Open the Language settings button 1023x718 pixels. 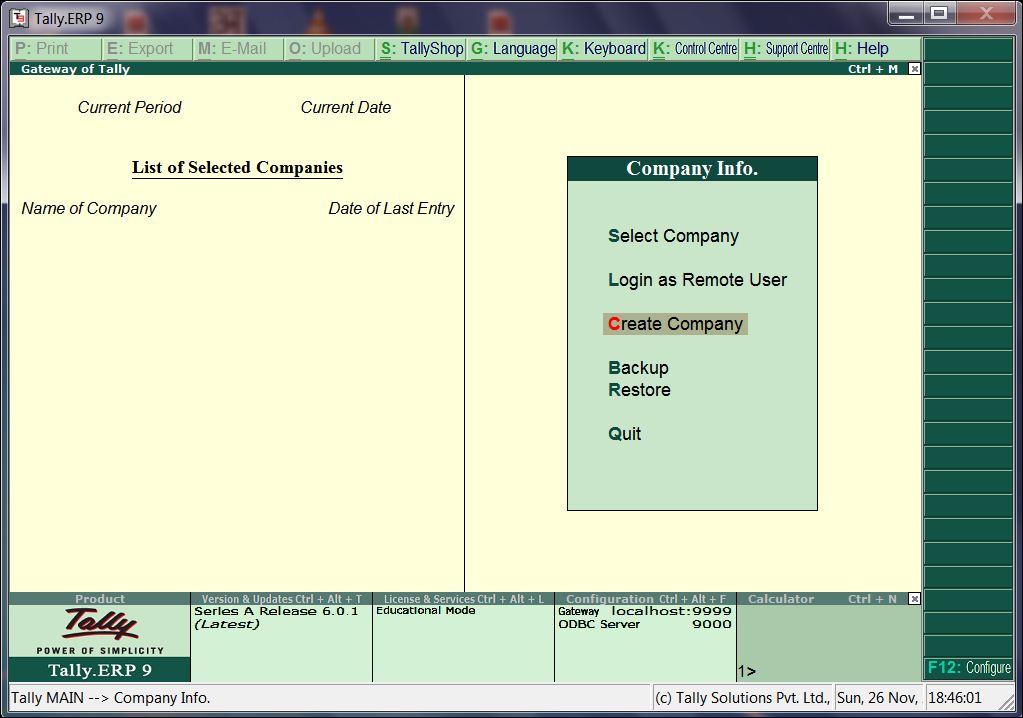click(512, 49)
